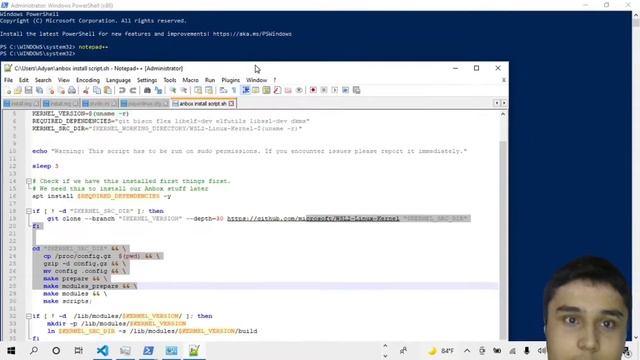Open the Run menu
This screenshot has width=640, height=360.
click(x=210, y=80)
